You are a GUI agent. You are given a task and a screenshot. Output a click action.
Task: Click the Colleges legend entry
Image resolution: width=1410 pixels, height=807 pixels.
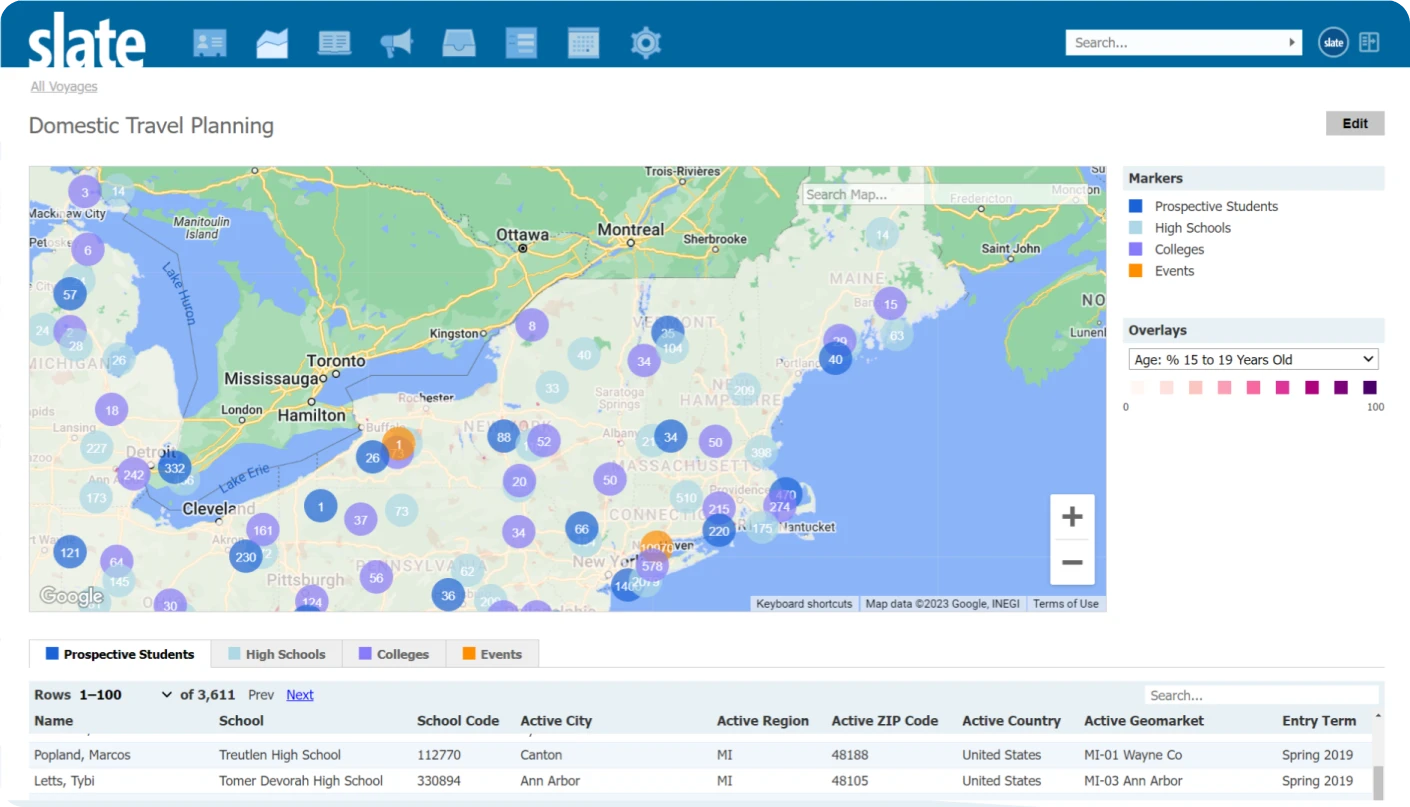pyautogui.click(x=1179, y=249)
